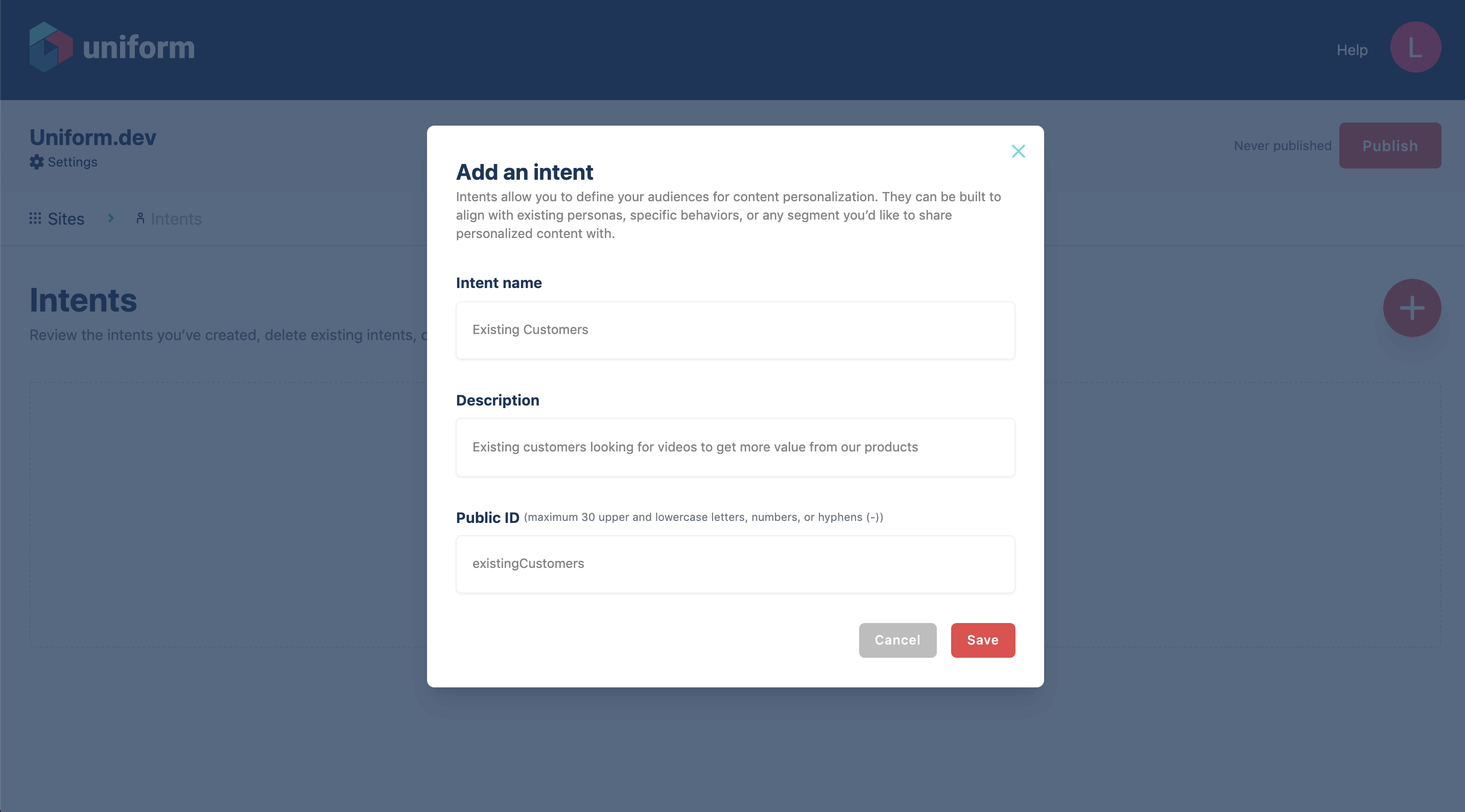
Task: Save the new intent
Action: click(982, 640)
